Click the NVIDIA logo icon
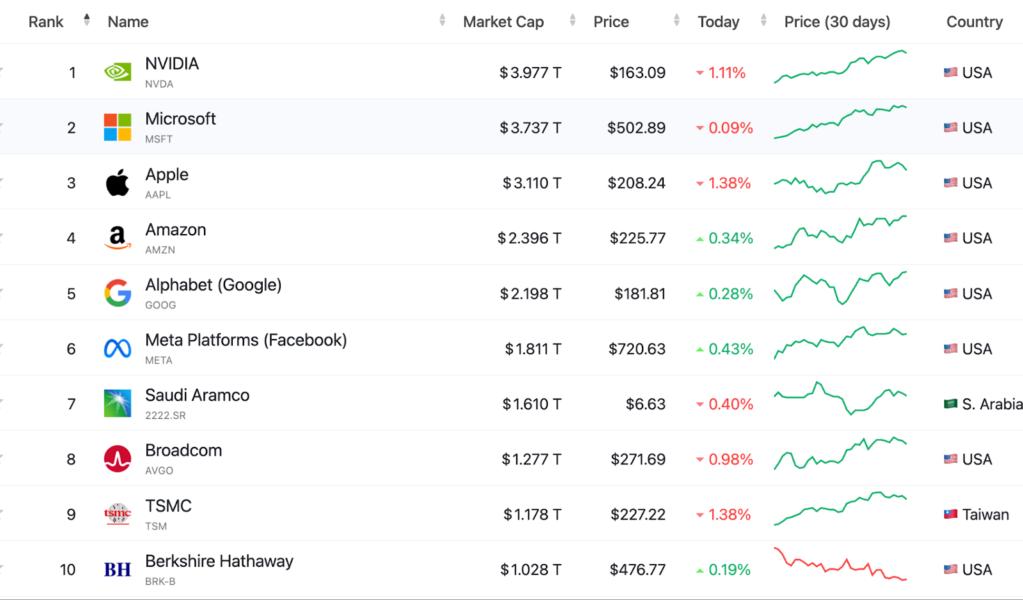Image resolution: width=1023 pixels, height=600 pixels. pos(117,70)
